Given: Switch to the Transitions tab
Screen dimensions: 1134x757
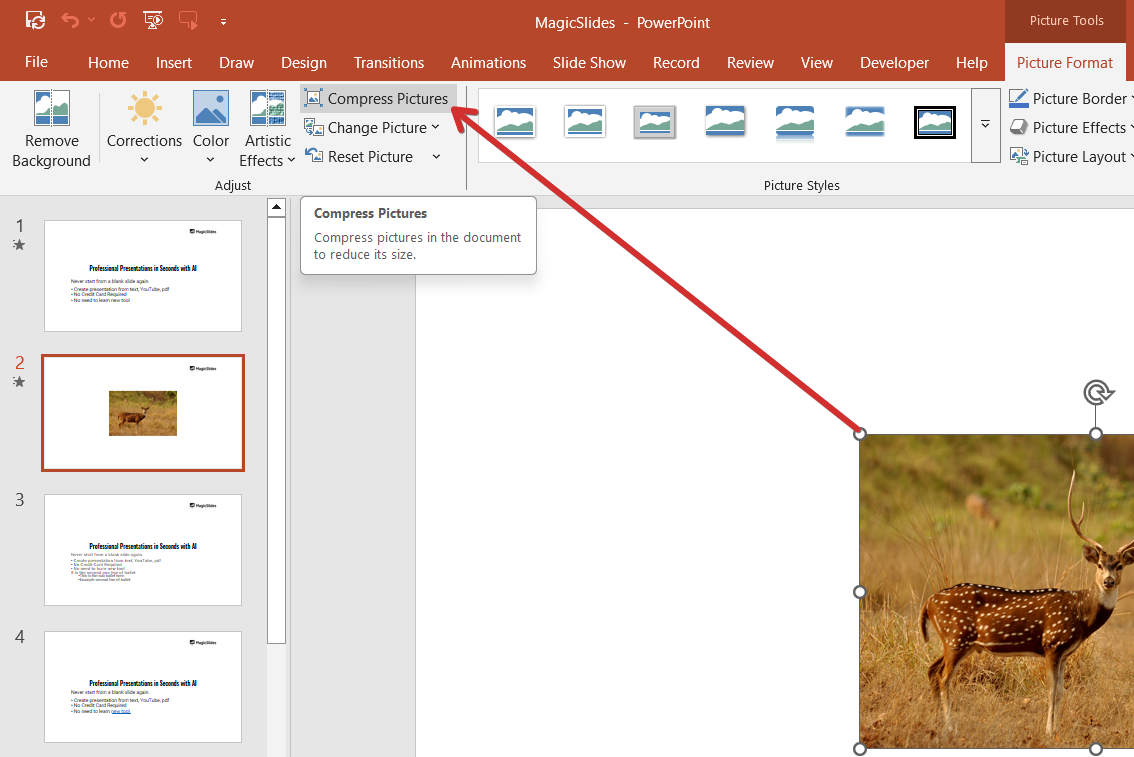Looking at the screenshot, I should [x=389, y=62].
